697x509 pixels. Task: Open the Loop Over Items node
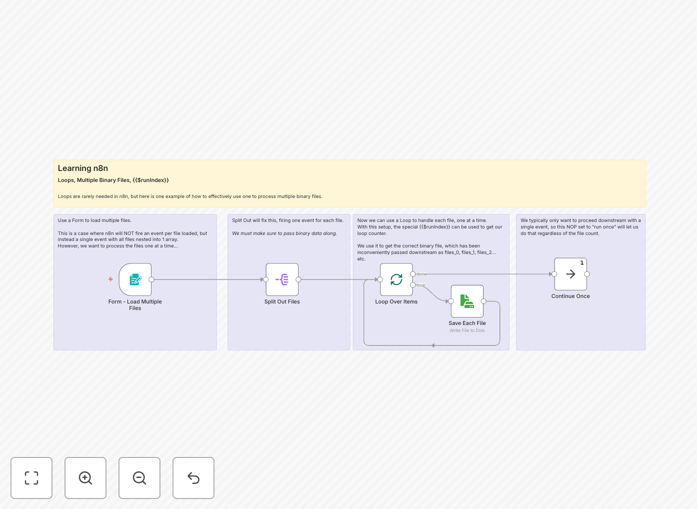(396, 279)
